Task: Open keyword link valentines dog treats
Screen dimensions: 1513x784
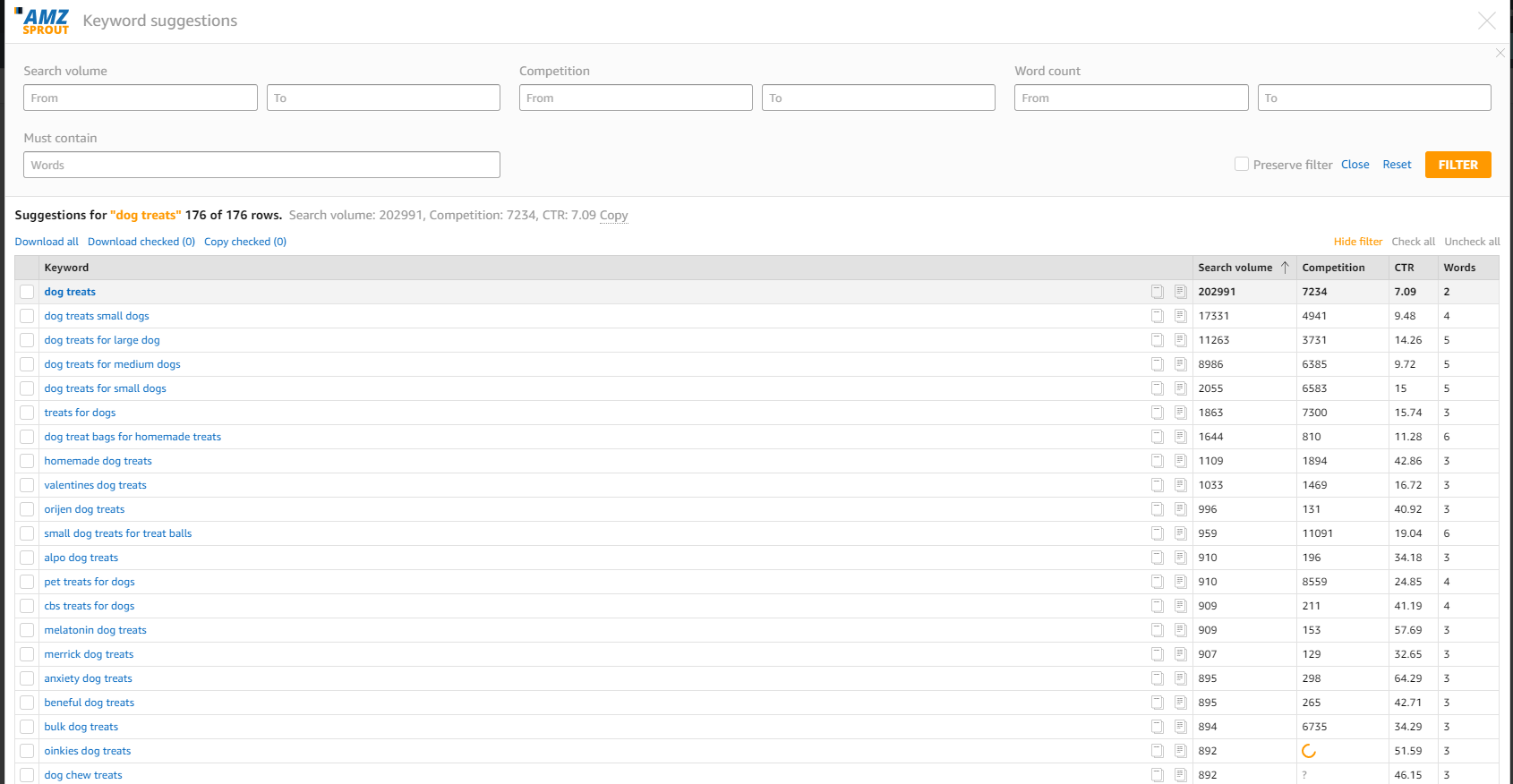Action: [x=95, y=485]
